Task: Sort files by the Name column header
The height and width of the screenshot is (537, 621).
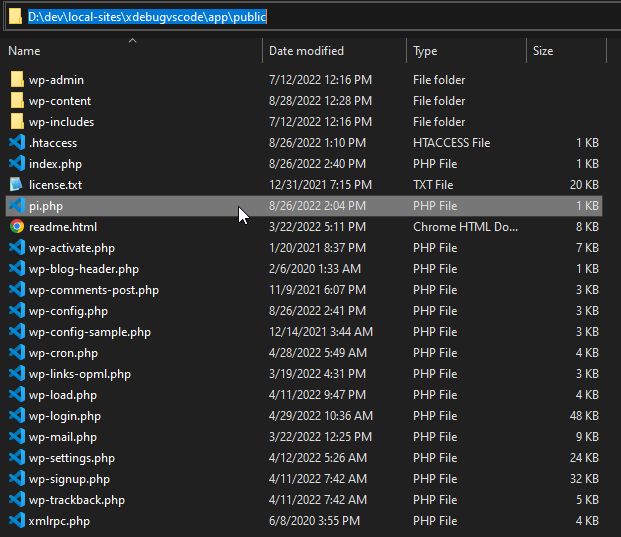Action: click(24, 51)
